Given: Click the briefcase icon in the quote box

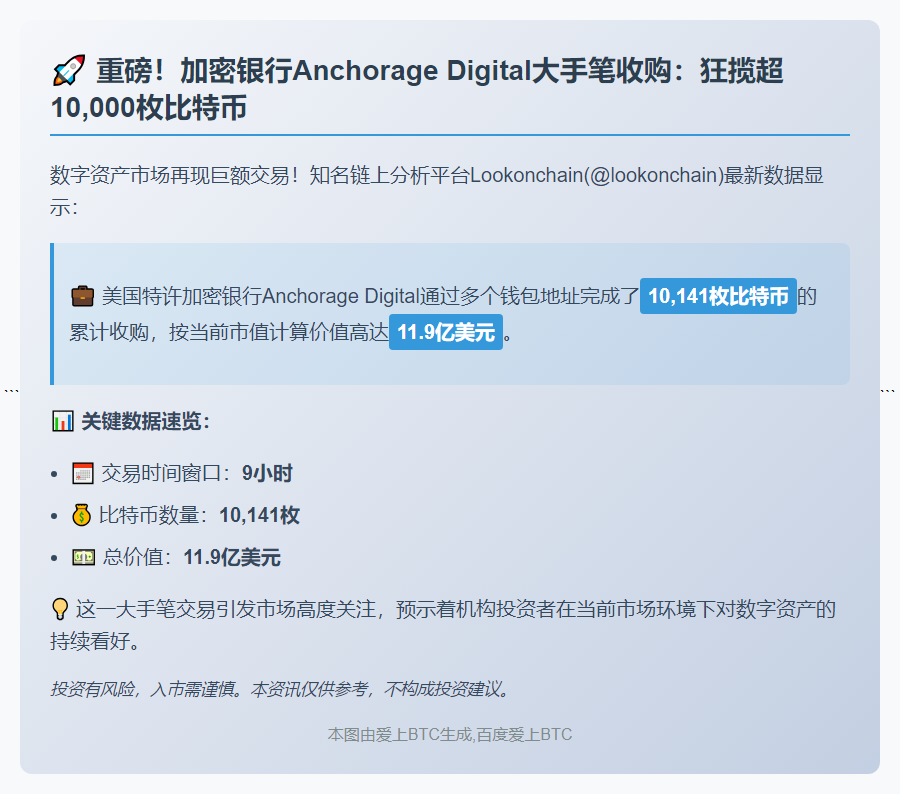Looking at the screenshot, I should coord(82,297).
